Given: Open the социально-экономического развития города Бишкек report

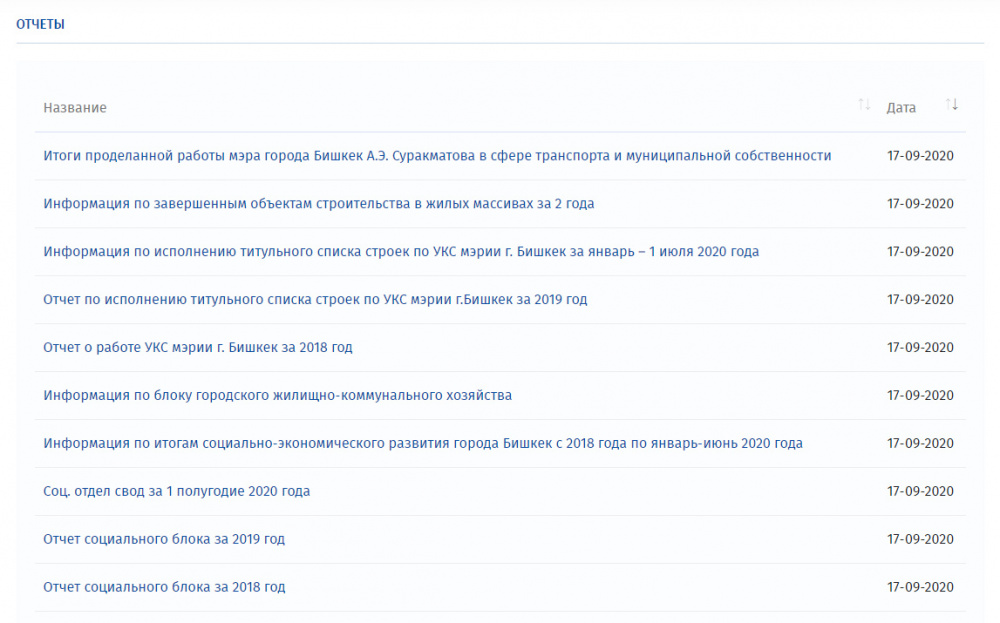Looking at the screenshot, I should (x=422, y=443).
